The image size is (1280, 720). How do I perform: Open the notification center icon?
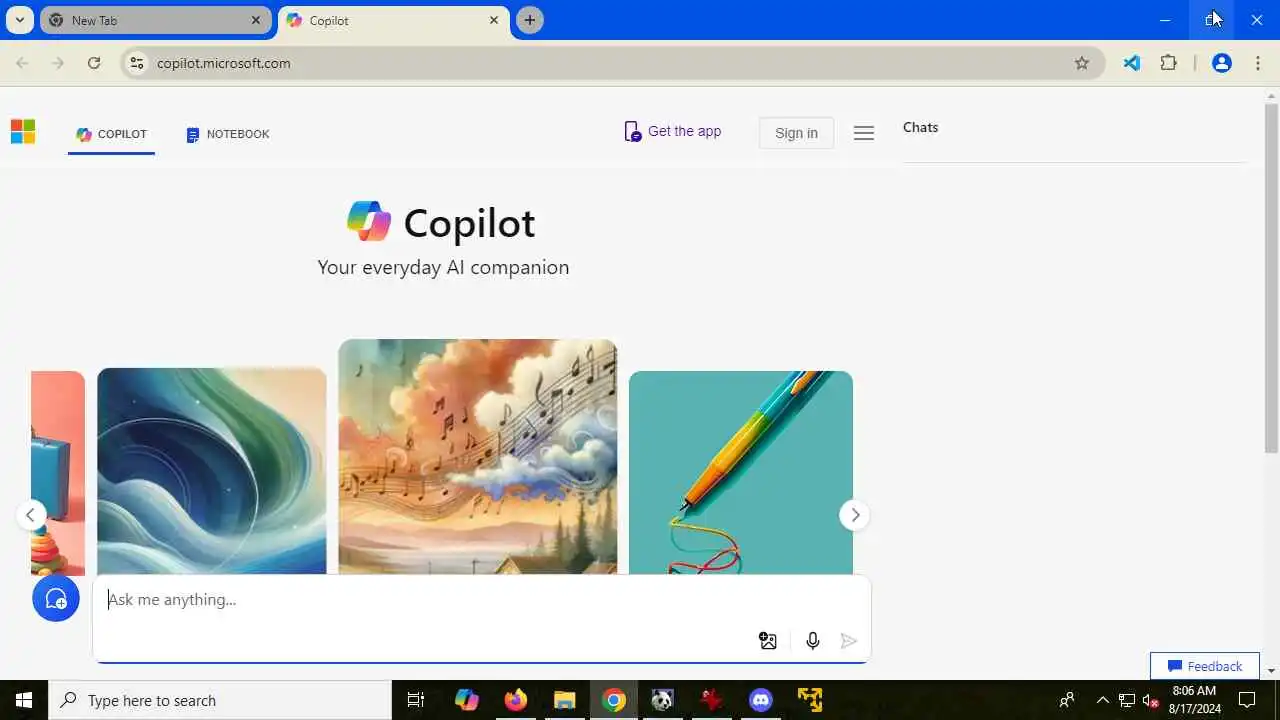click(1247, 700)
